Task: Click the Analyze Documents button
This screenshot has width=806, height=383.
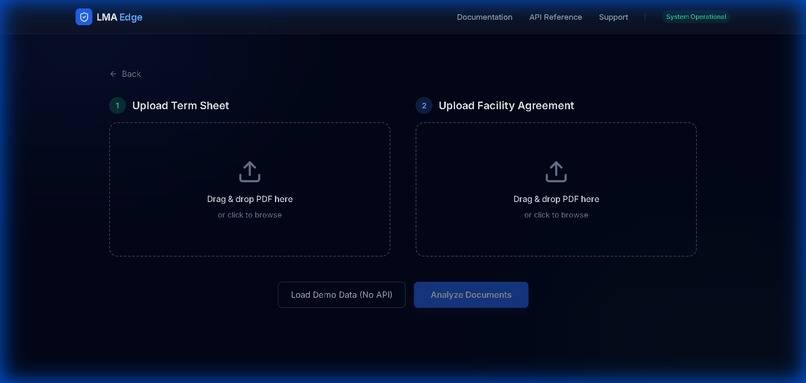Action: click(x=471, y=295)
